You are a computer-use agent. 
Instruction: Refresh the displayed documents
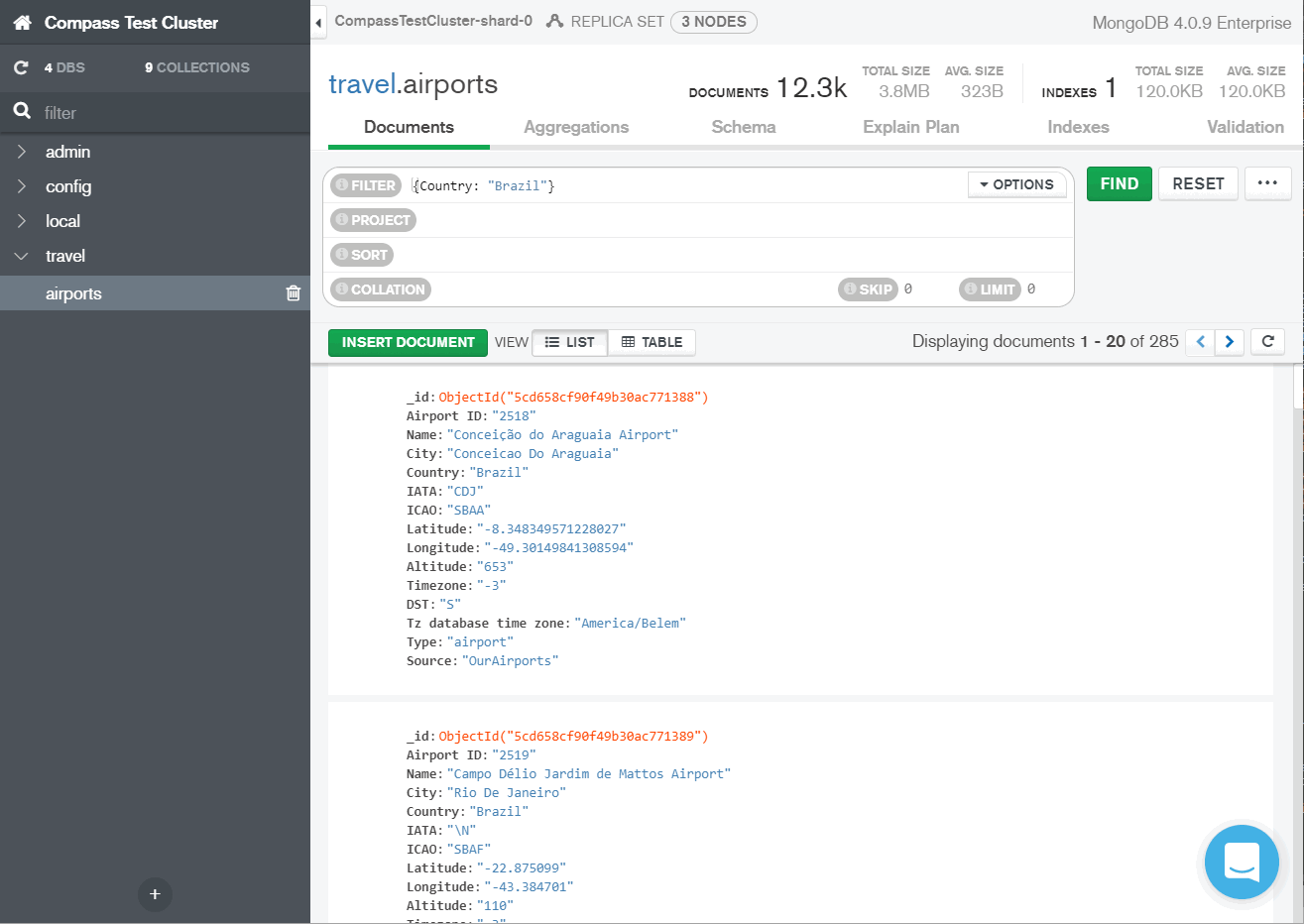[1267, 341]
